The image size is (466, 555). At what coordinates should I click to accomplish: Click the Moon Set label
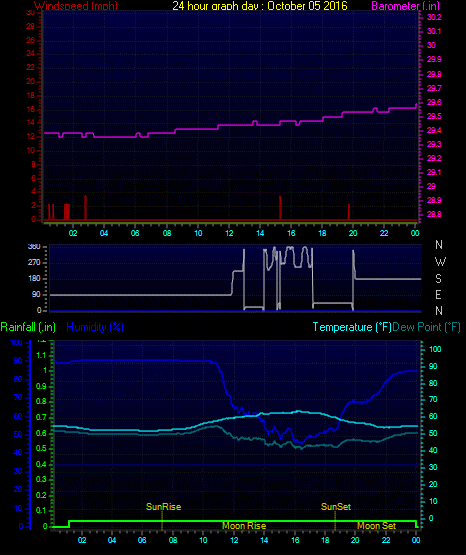pyautogui.click(x=376, y=526)
